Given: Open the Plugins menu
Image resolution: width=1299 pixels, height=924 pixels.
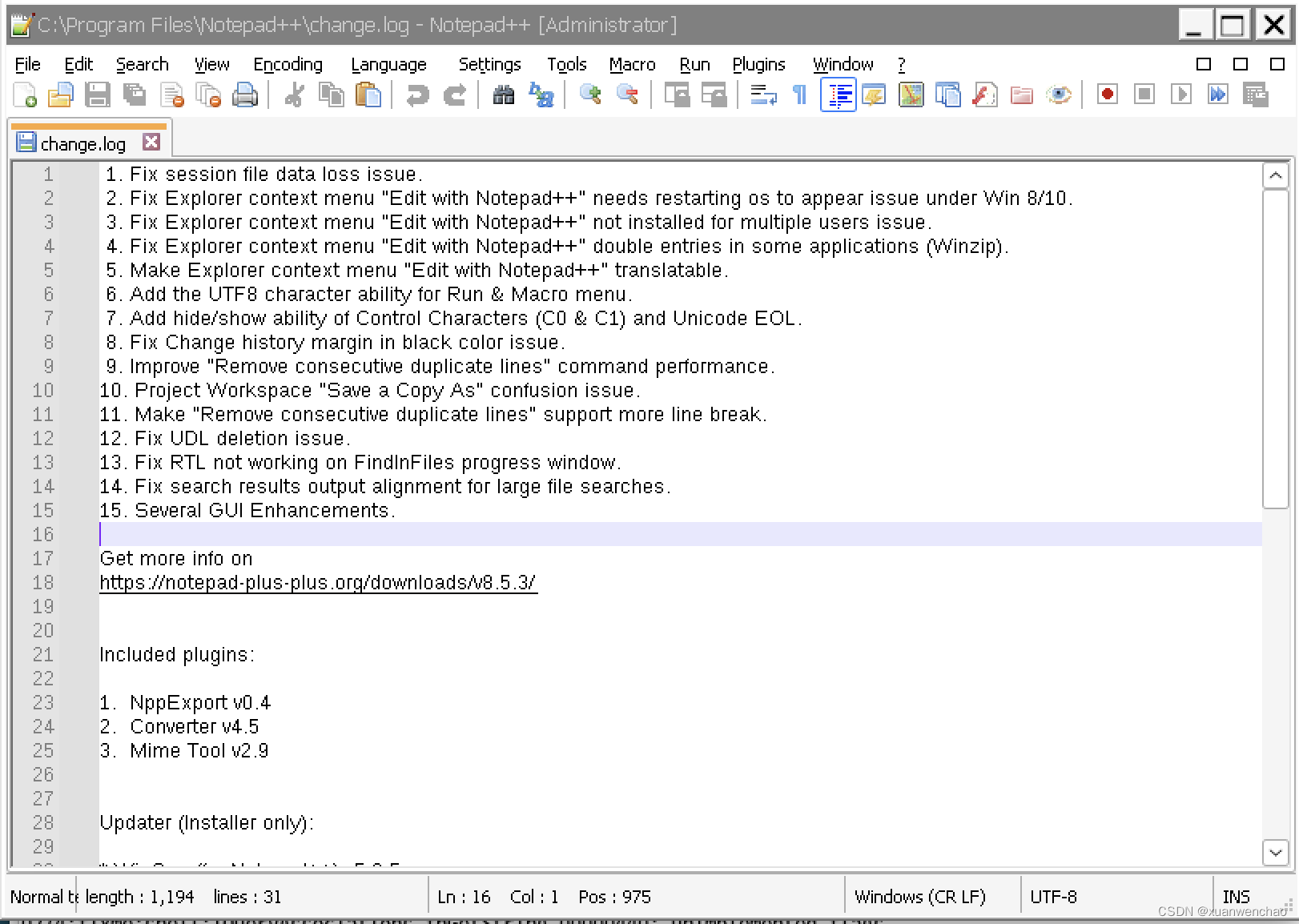Looking at the screenshot, I should pos(758,64).
